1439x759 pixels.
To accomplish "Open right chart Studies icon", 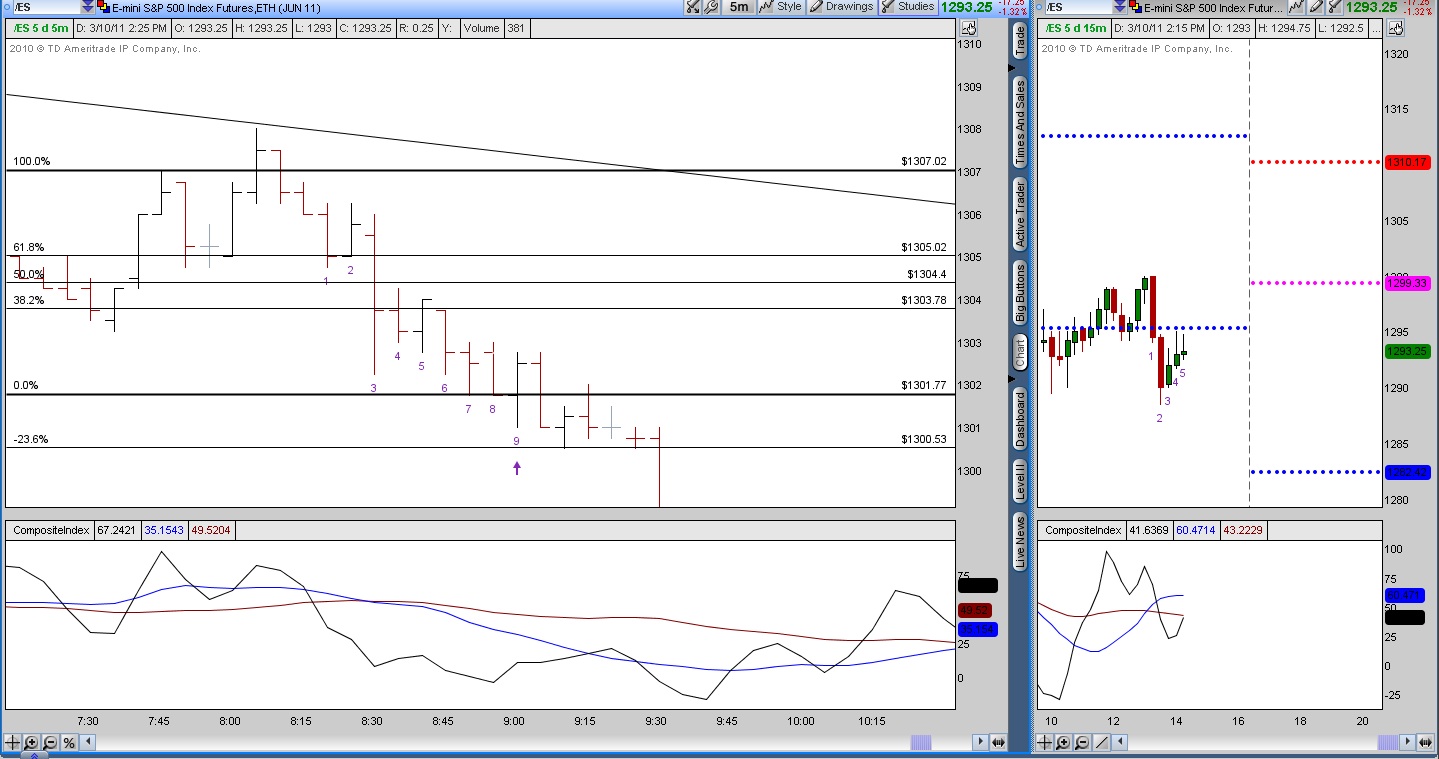I will [1336, 7].
